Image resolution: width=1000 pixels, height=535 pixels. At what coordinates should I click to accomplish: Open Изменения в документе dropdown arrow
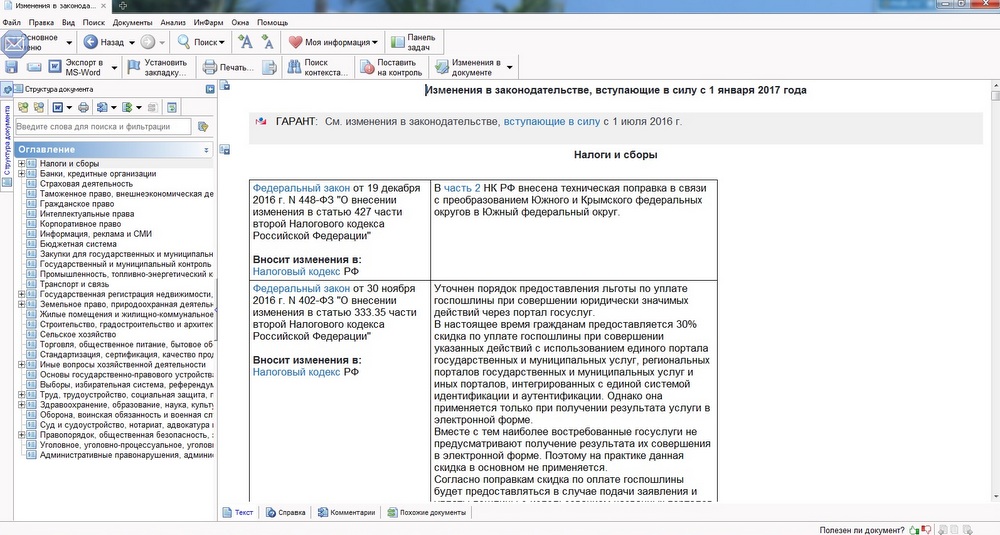[x=510, y=68]
